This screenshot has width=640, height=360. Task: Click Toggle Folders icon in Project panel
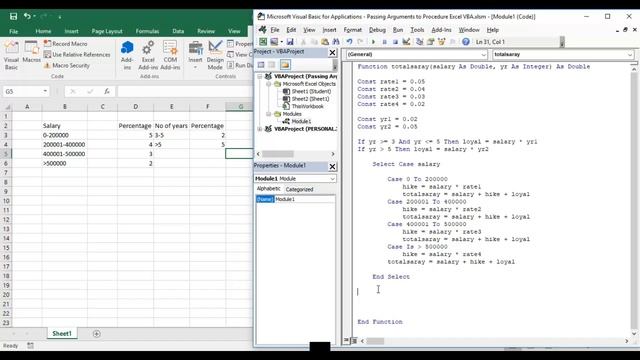tap(285, 64)
